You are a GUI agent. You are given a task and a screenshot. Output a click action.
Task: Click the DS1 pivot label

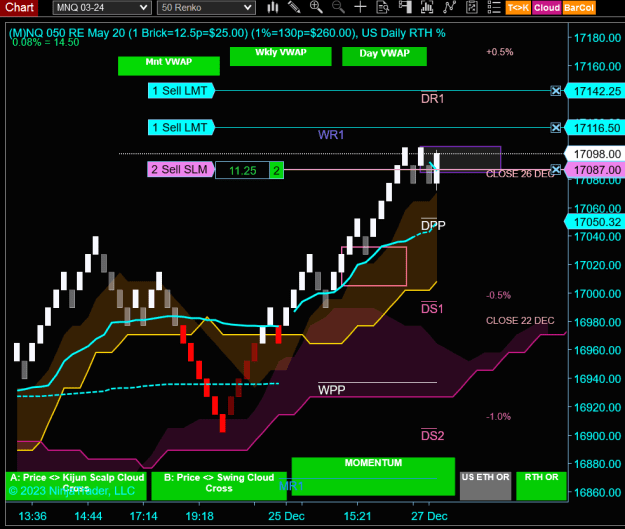432,309
